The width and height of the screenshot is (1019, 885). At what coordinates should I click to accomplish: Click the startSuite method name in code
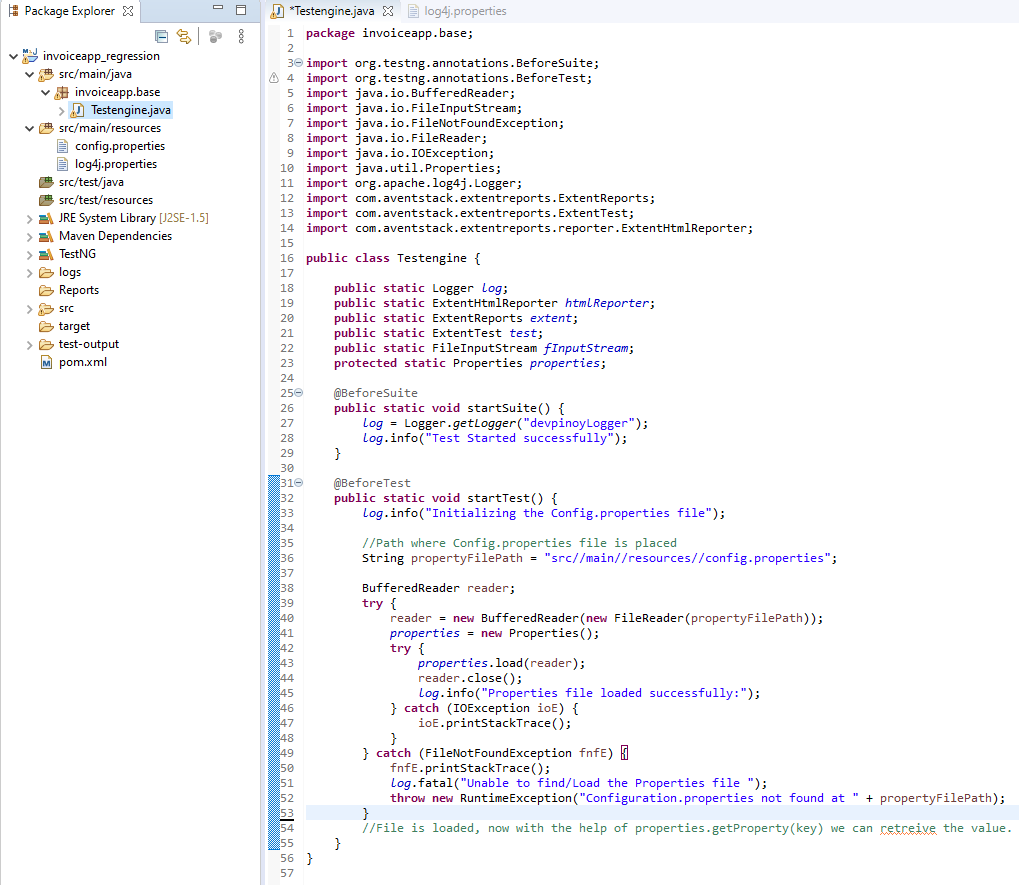click(x=502, y=408)
